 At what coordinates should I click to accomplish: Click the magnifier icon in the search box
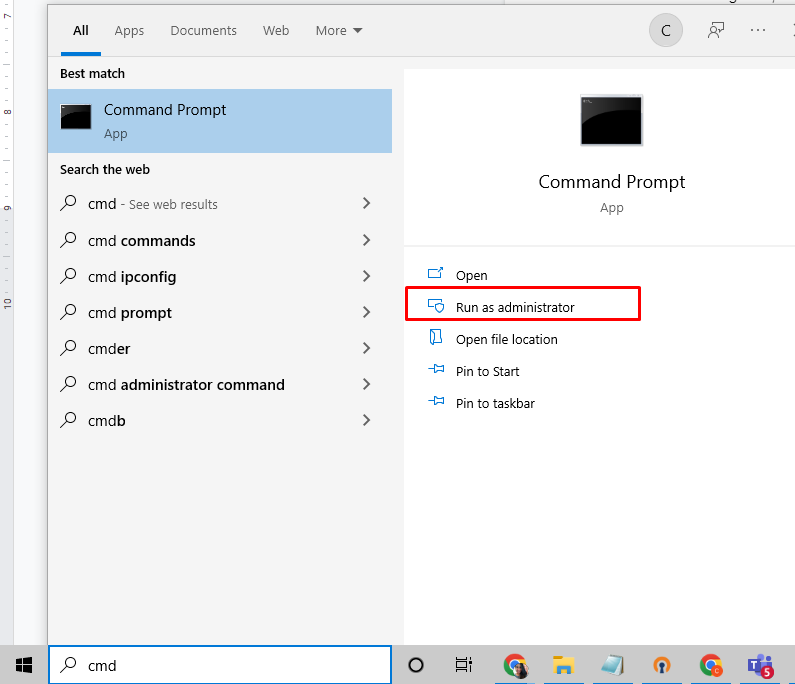[68, 665]
